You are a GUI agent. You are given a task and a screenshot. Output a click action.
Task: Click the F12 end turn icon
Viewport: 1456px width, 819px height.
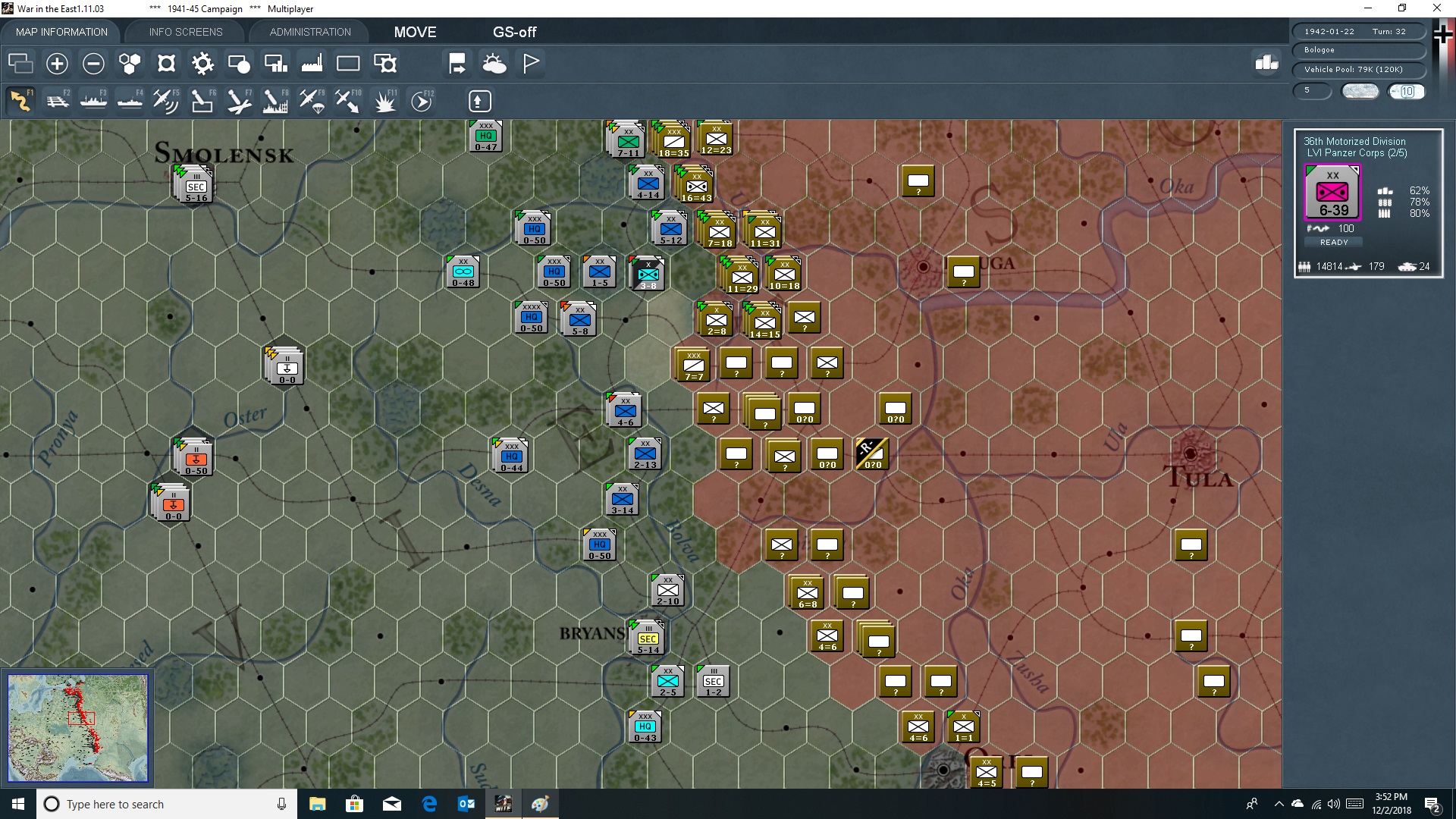click(x=422, y=100)
